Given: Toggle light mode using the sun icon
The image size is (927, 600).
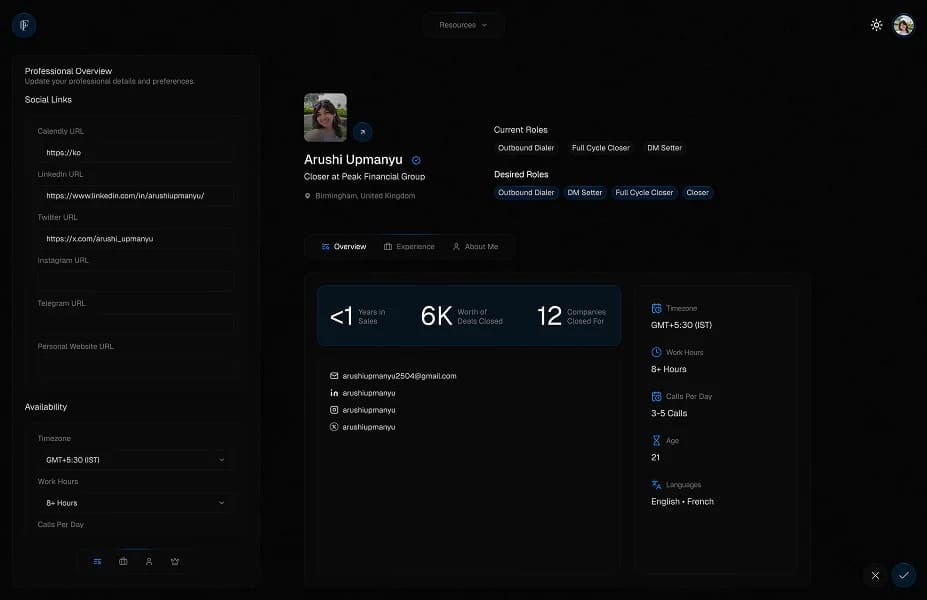Looking at the screenshot, I should [x=876, y=25].
